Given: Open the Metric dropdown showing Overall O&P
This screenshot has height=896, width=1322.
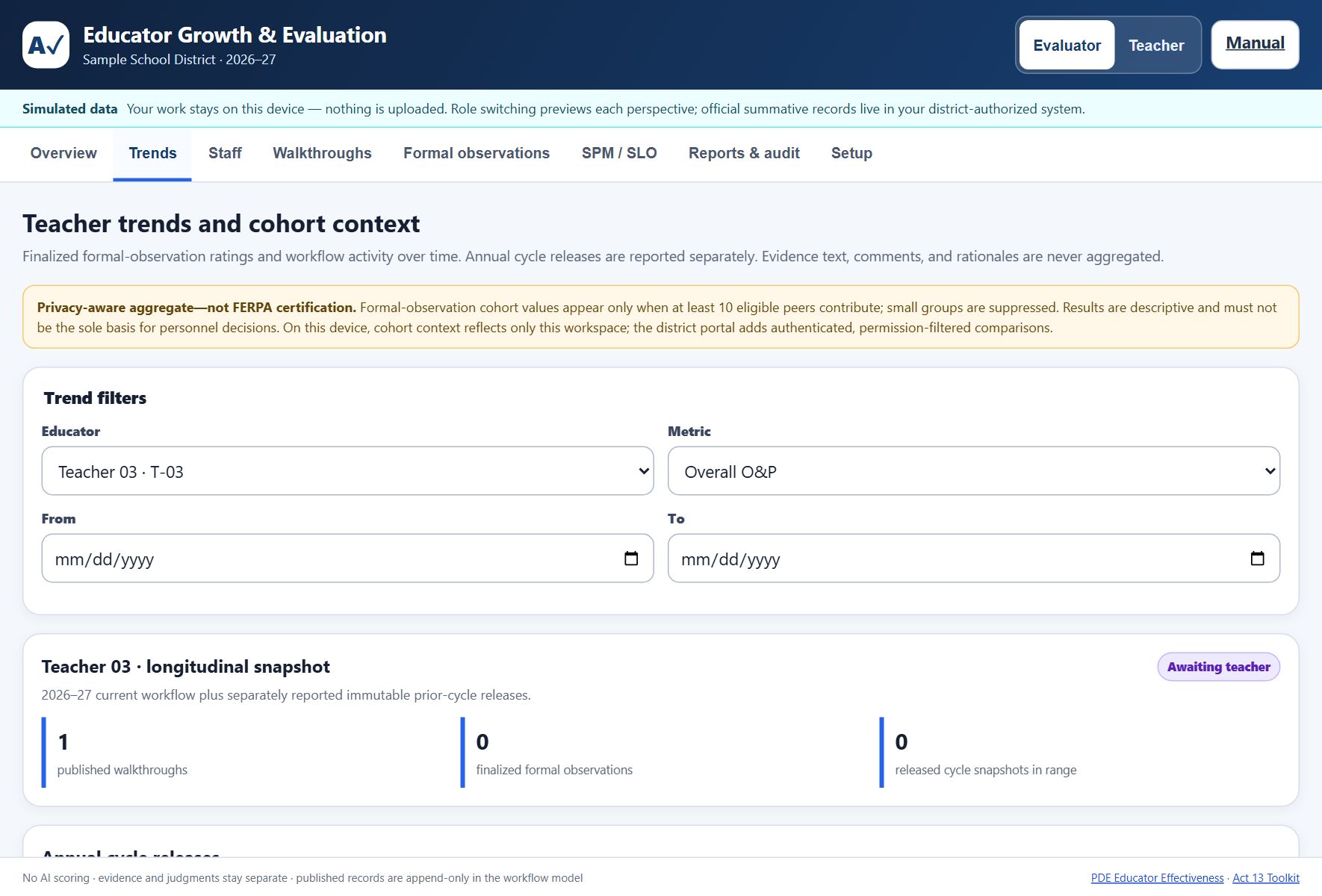Looking at the screenshot, I should (x=974, y=471).
